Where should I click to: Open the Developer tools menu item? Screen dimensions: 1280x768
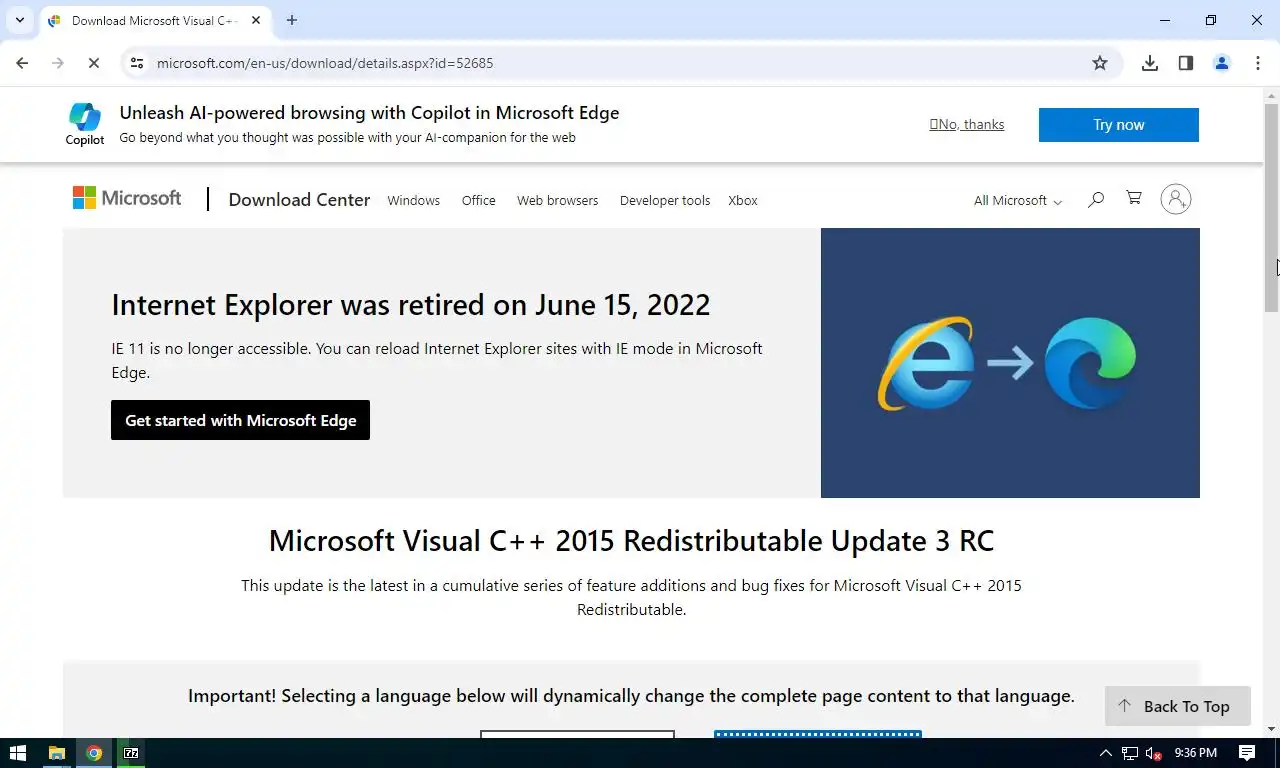(x=665, y=200)
